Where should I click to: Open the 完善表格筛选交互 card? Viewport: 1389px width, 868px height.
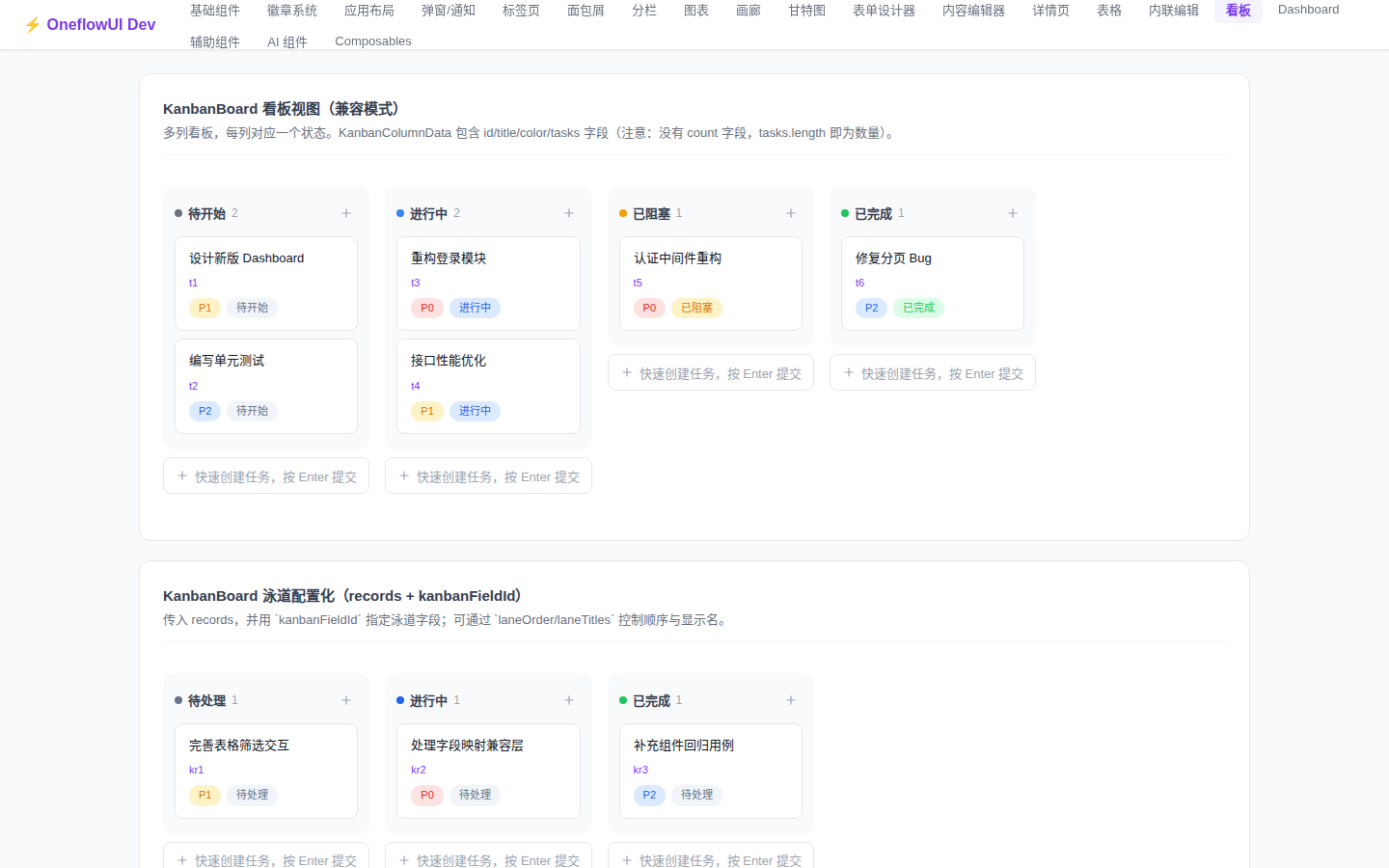(266, 771)
